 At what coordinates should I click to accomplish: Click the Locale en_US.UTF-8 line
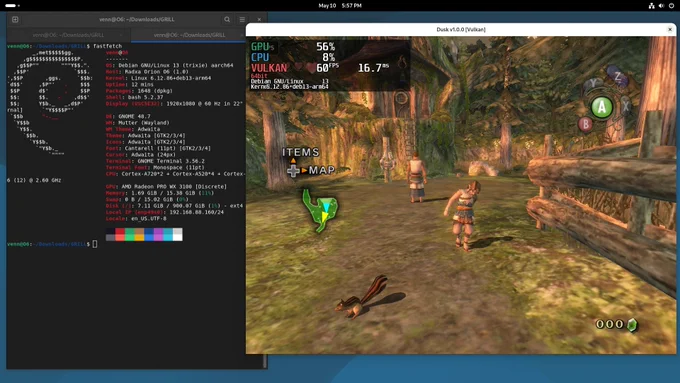136,219
